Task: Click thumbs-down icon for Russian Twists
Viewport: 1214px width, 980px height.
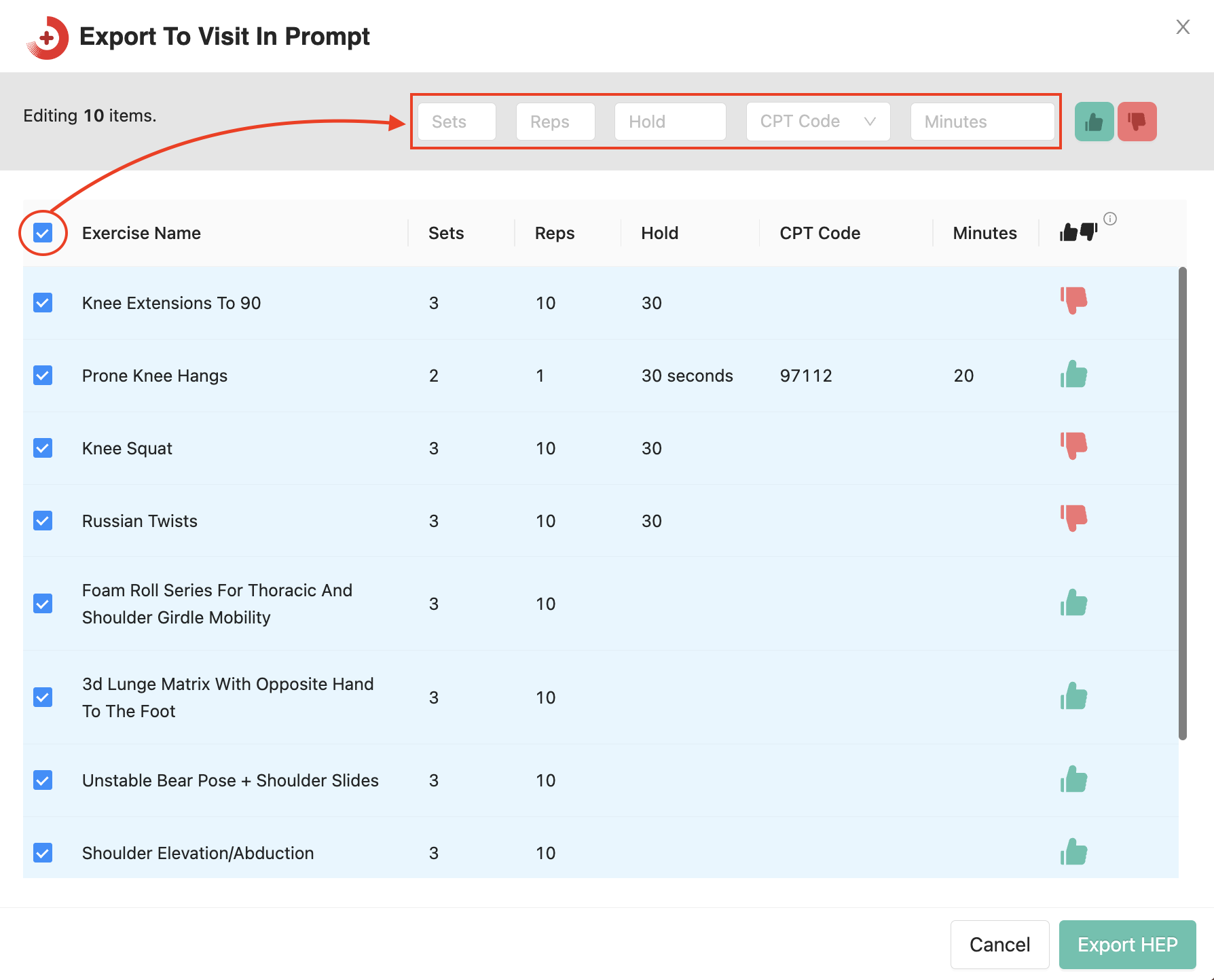Action: [x=1073, y=518]
